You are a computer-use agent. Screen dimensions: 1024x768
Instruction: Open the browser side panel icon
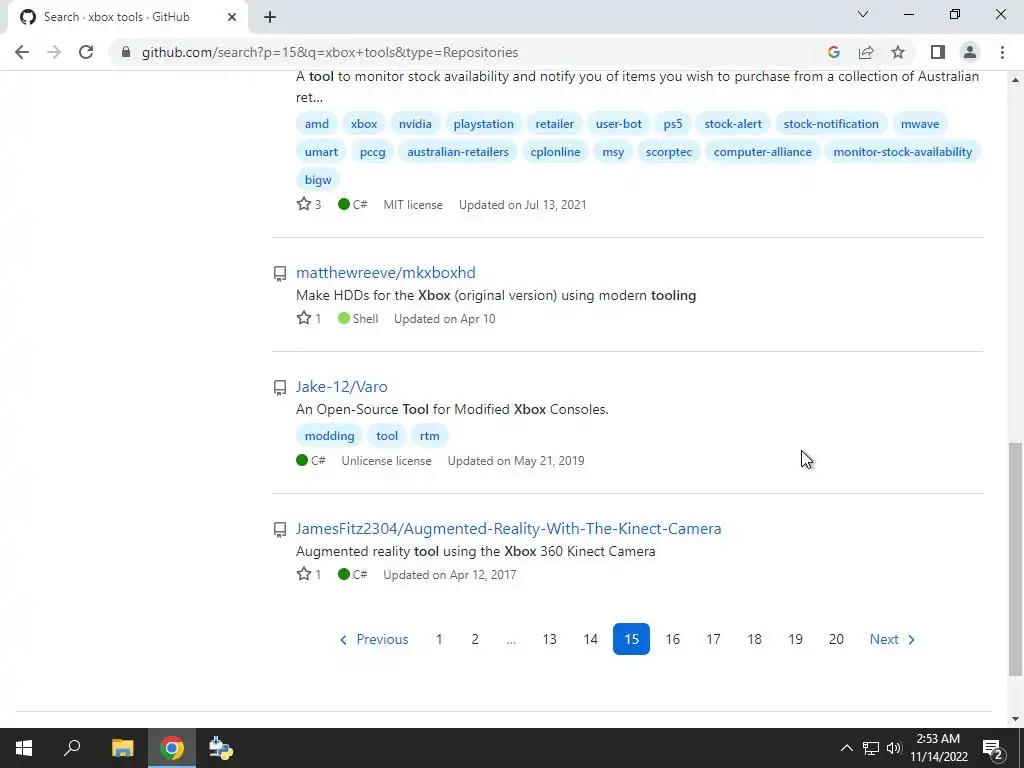click(938, 52)
